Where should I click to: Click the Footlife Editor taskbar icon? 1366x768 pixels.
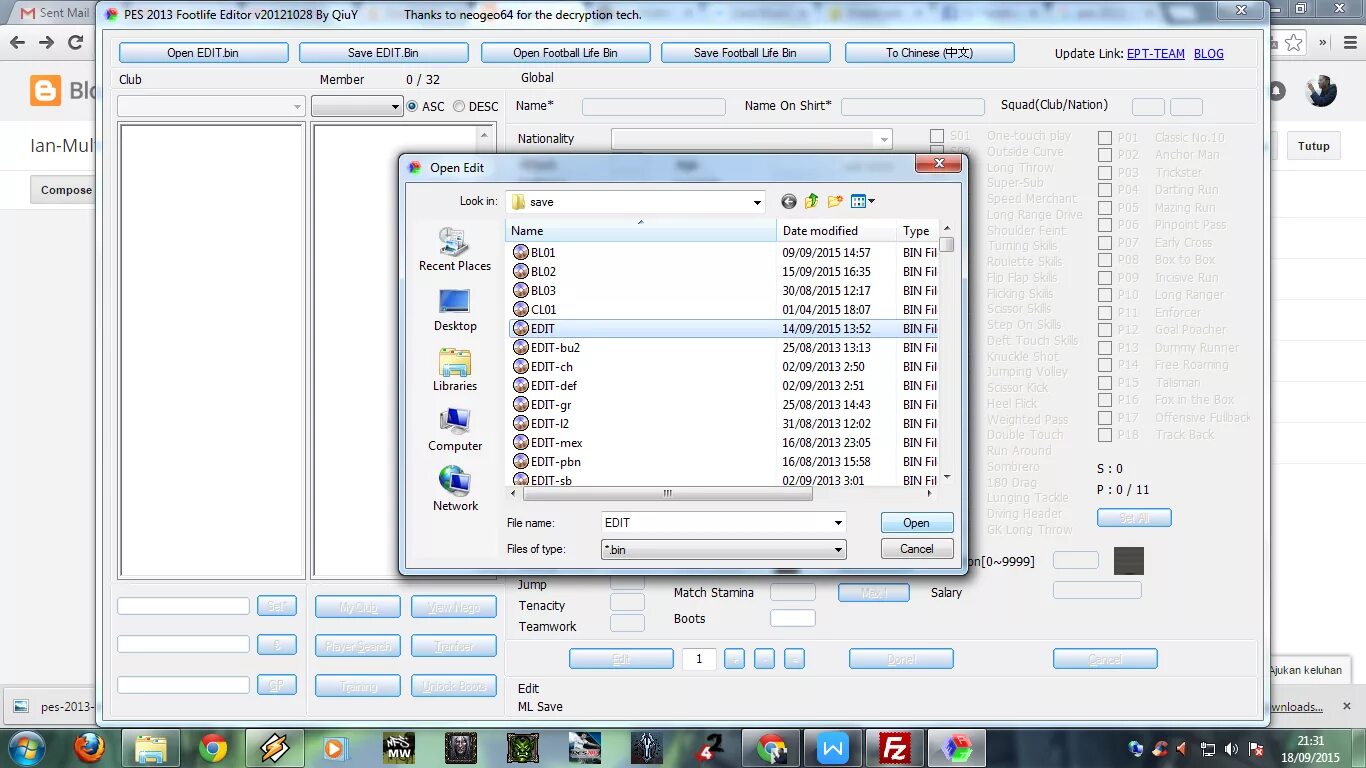[956, 748]
